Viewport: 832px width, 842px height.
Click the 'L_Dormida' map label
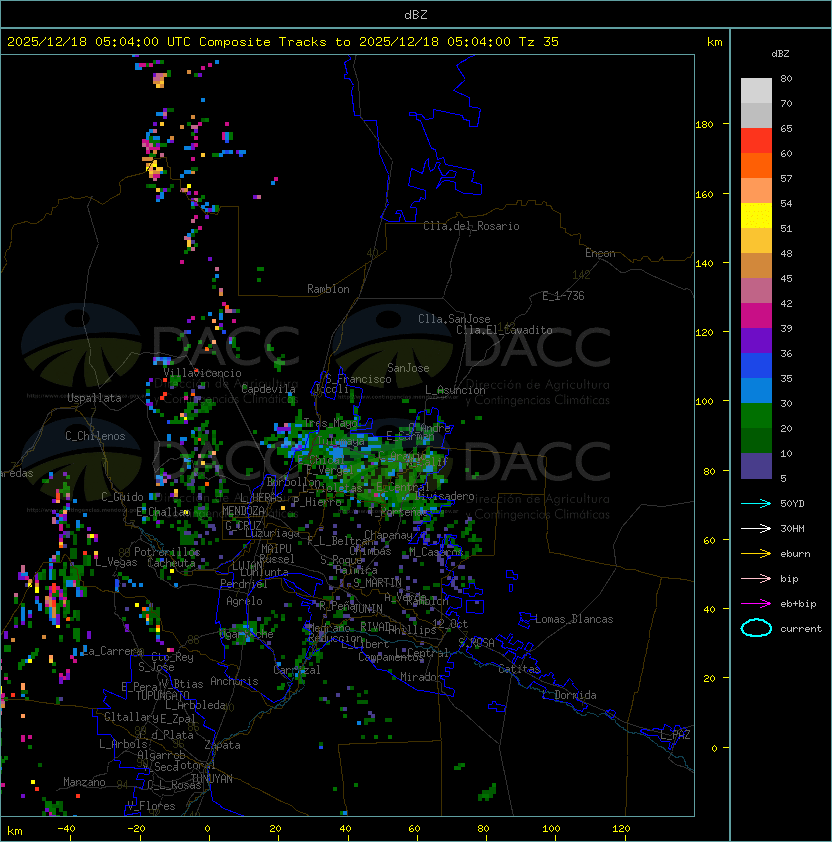(569, 695)
